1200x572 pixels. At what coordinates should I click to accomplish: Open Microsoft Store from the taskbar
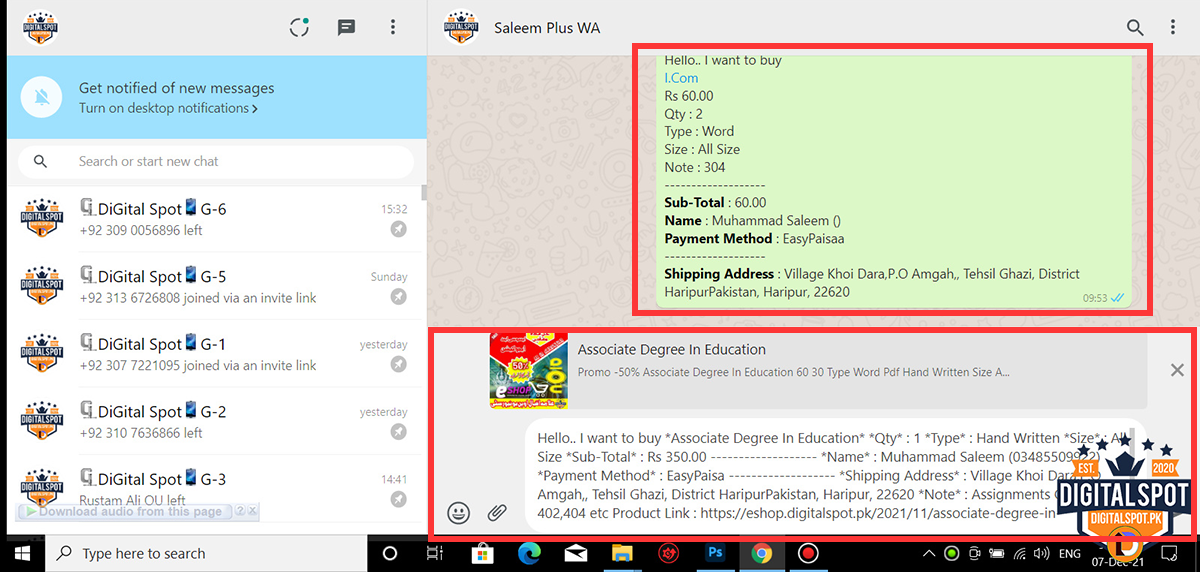pyautogui.click(x=483, y=553)
